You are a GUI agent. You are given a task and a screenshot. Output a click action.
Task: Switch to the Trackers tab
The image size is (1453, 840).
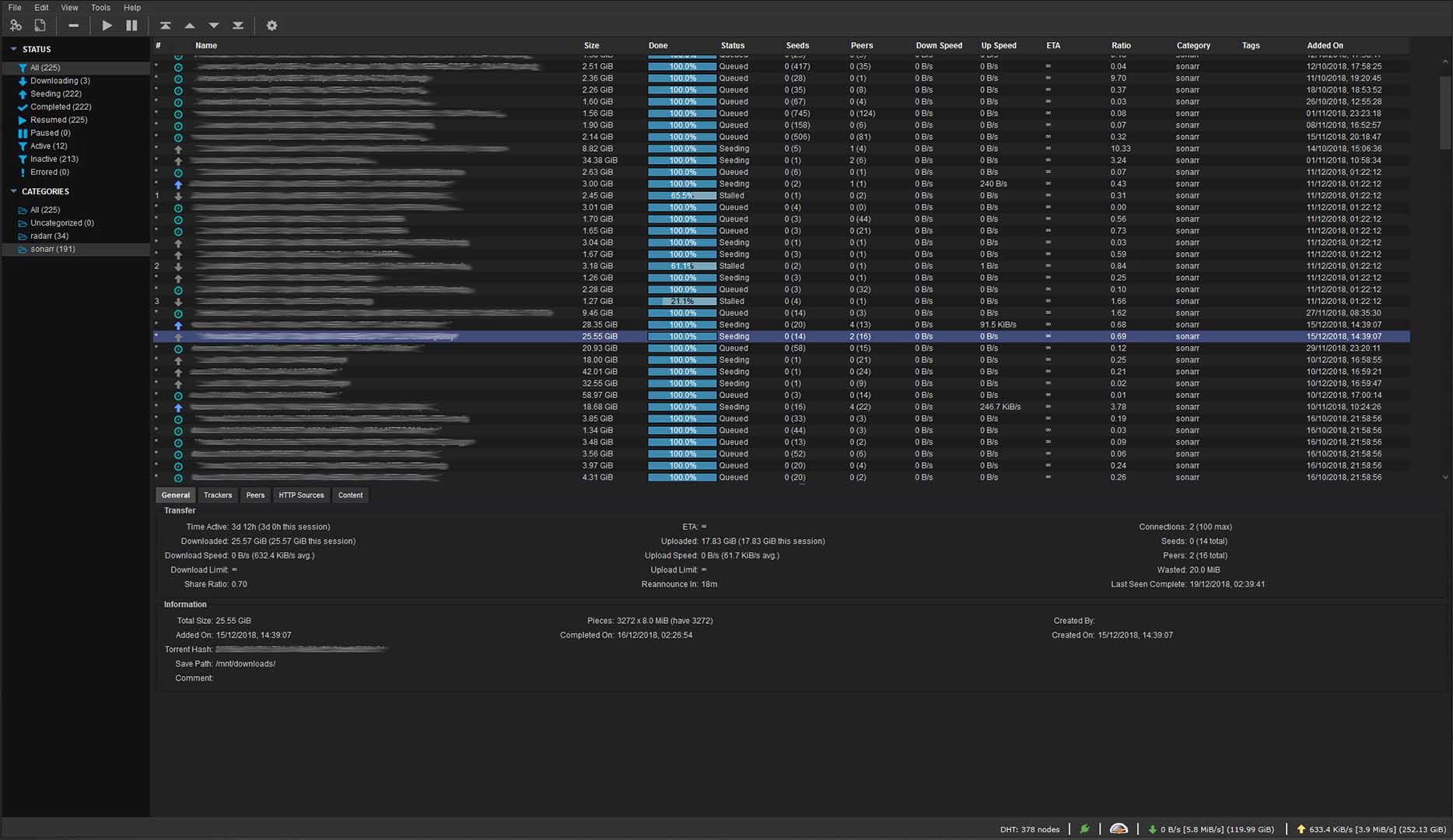click(x=217, y=495)
